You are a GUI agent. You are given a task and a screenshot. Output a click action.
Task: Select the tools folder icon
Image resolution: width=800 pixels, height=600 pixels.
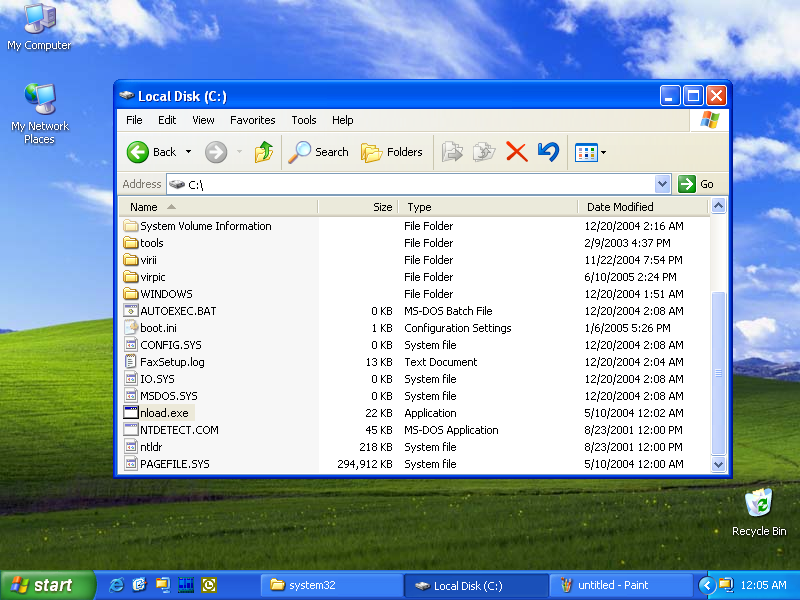131,243
